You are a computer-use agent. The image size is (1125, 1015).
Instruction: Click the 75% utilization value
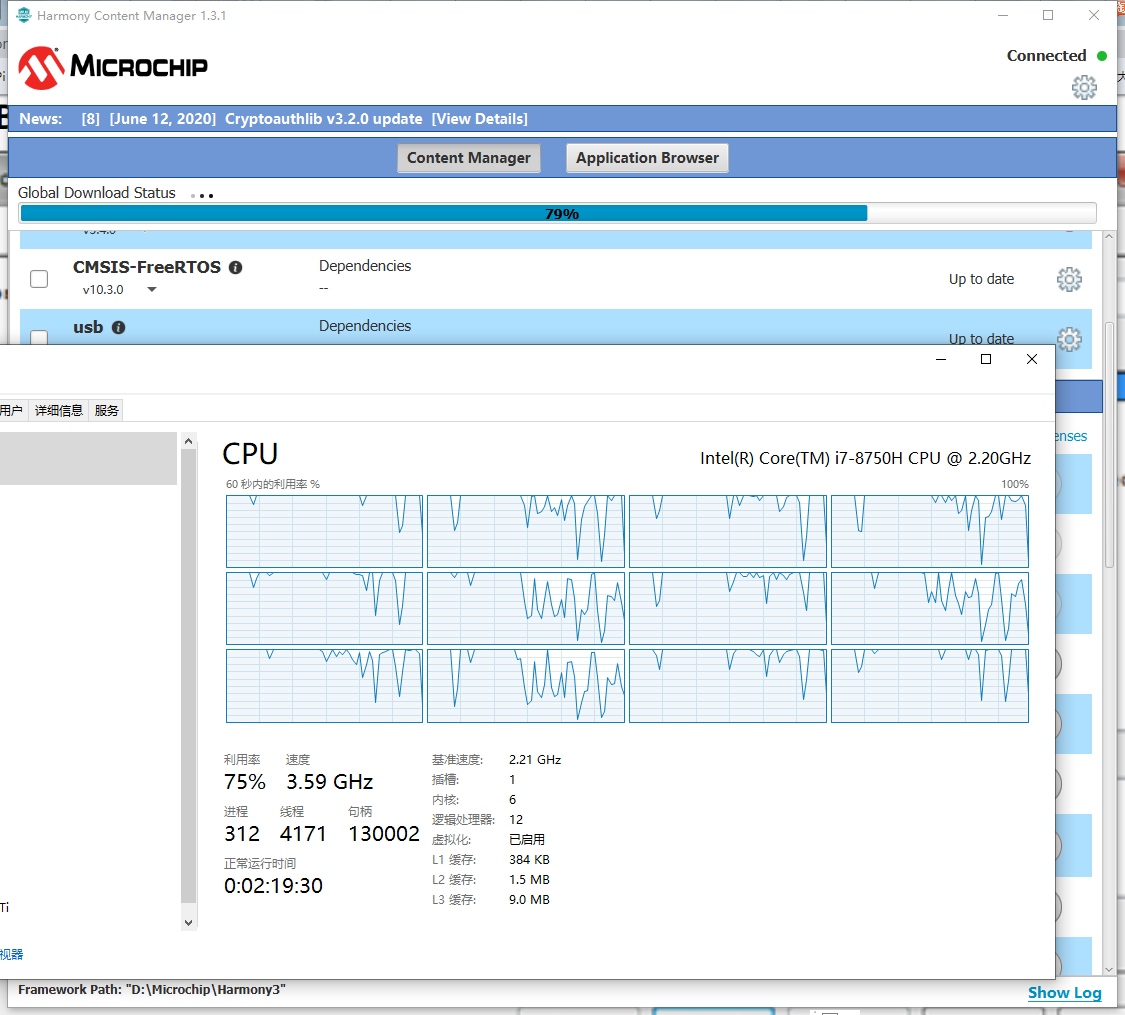(245, 782)
